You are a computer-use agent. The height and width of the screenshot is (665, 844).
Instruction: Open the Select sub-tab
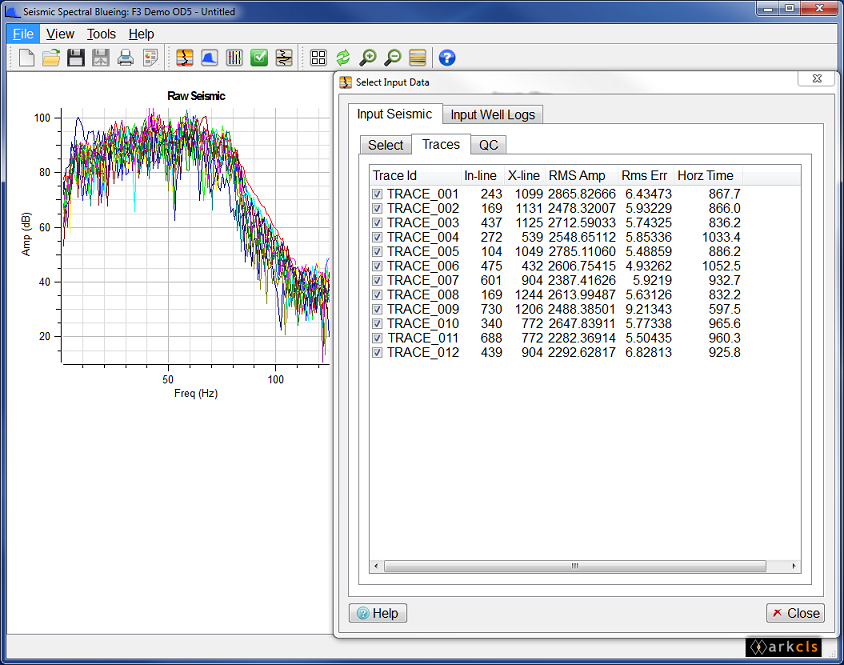(385, 145)
